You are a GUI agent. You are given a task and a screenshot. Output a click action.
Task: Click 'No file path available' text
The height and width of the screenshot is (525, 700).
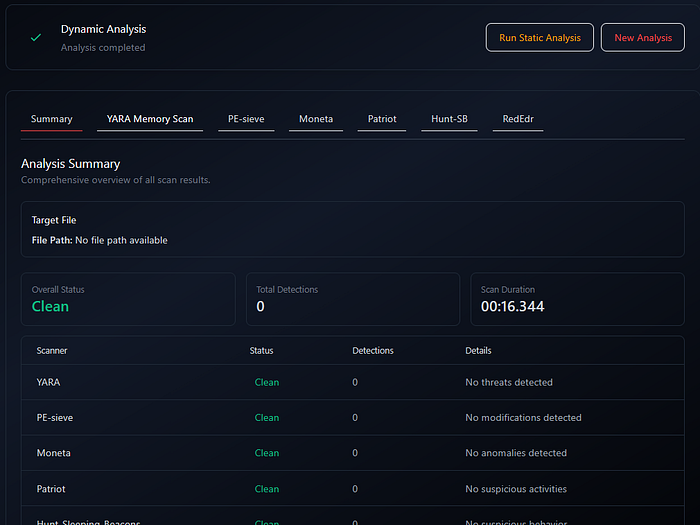(121, 240)
